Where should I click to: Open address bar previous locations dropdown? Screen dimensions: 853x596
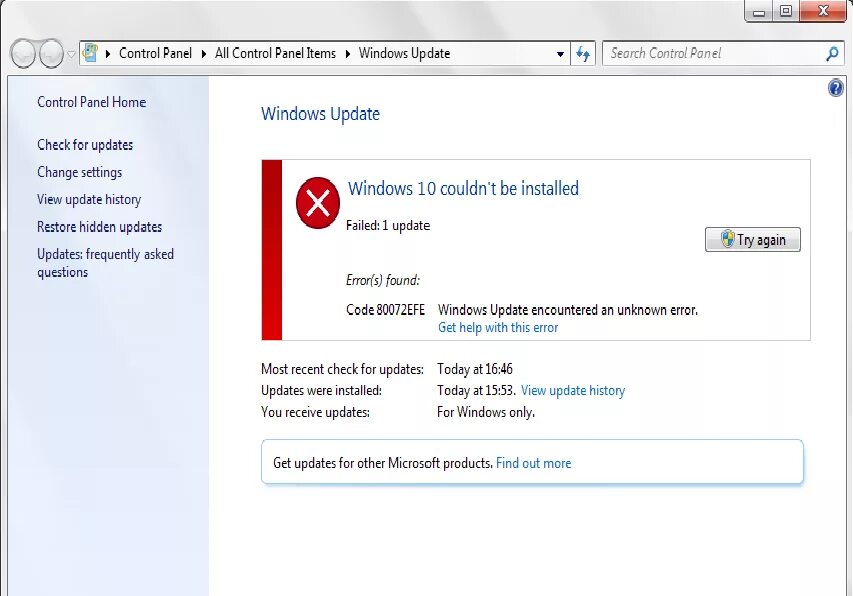tap(560, 54)
